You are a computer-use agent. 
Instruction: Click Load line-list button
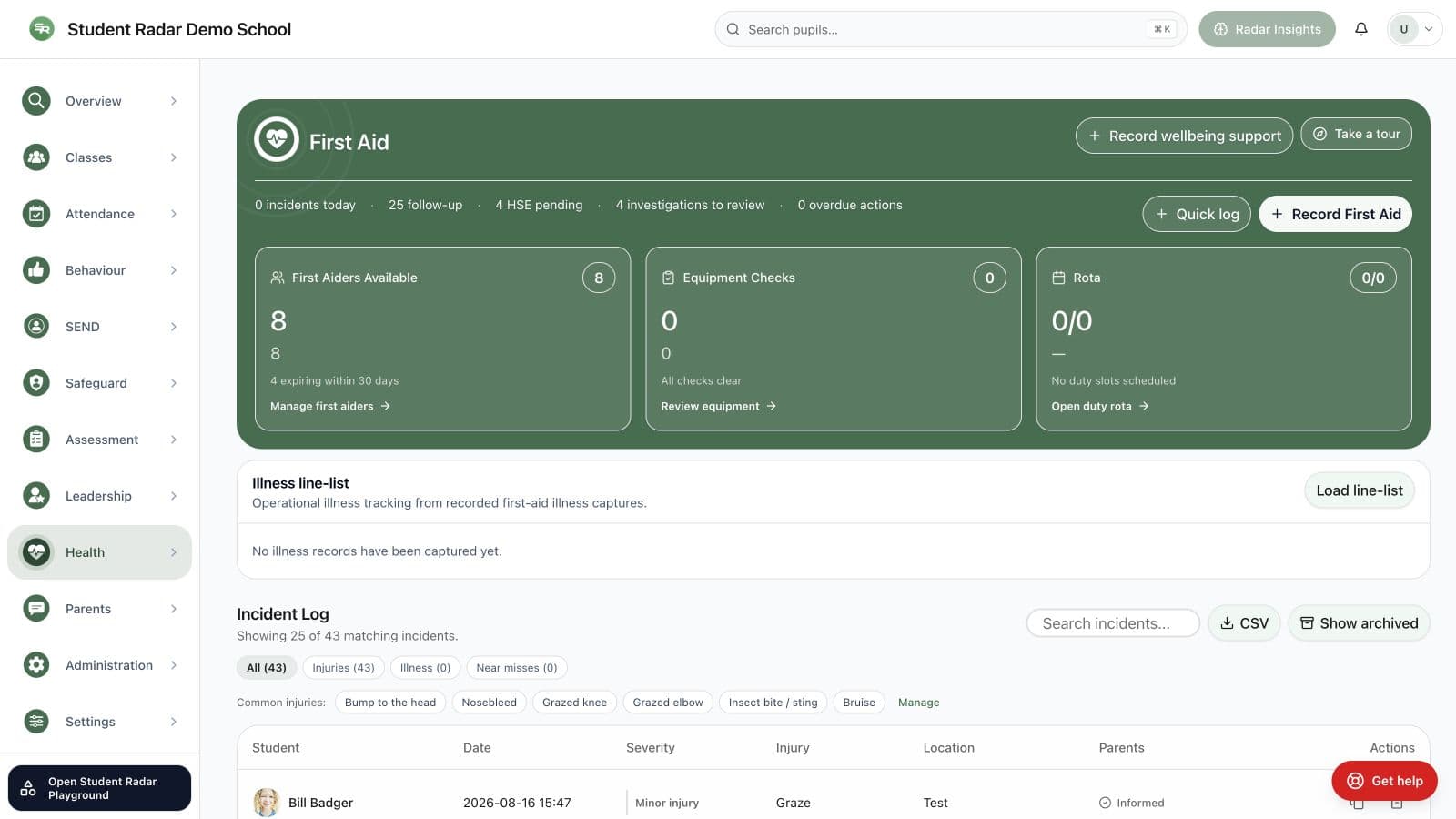1360,490
